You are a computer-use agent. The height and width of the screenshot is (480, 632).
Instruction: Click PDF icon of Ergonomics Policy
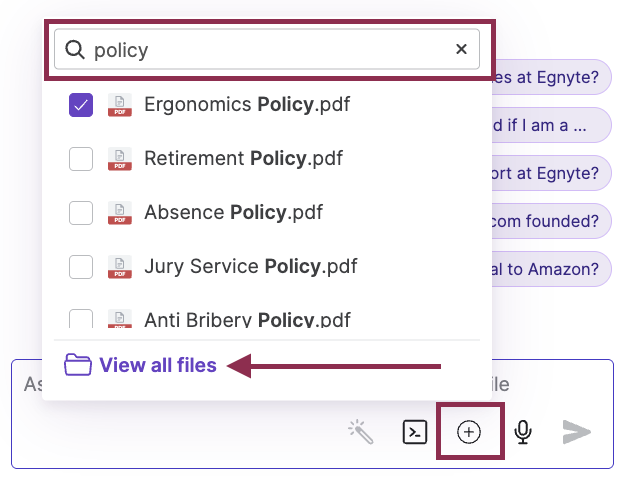[x=120, y=105]
